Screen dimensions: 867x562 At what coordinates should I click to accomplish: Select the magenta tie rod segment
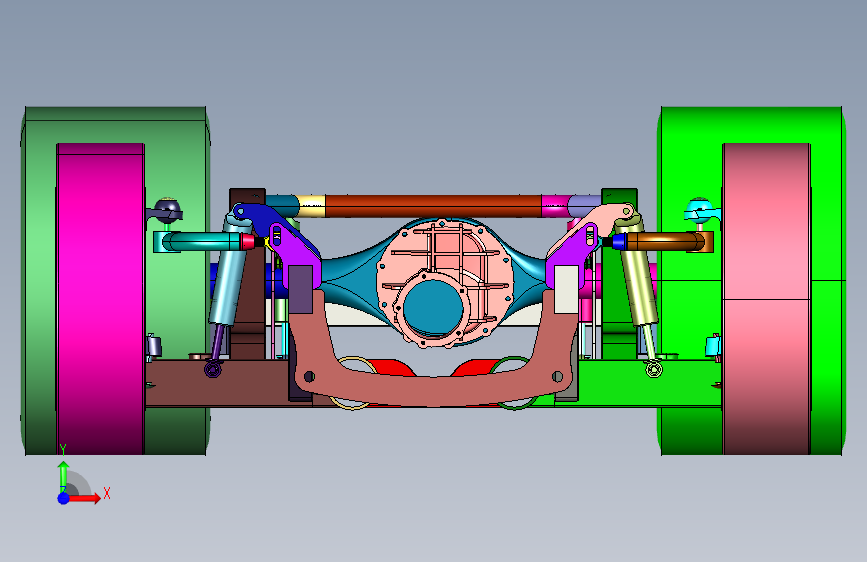tap(555, 206)
